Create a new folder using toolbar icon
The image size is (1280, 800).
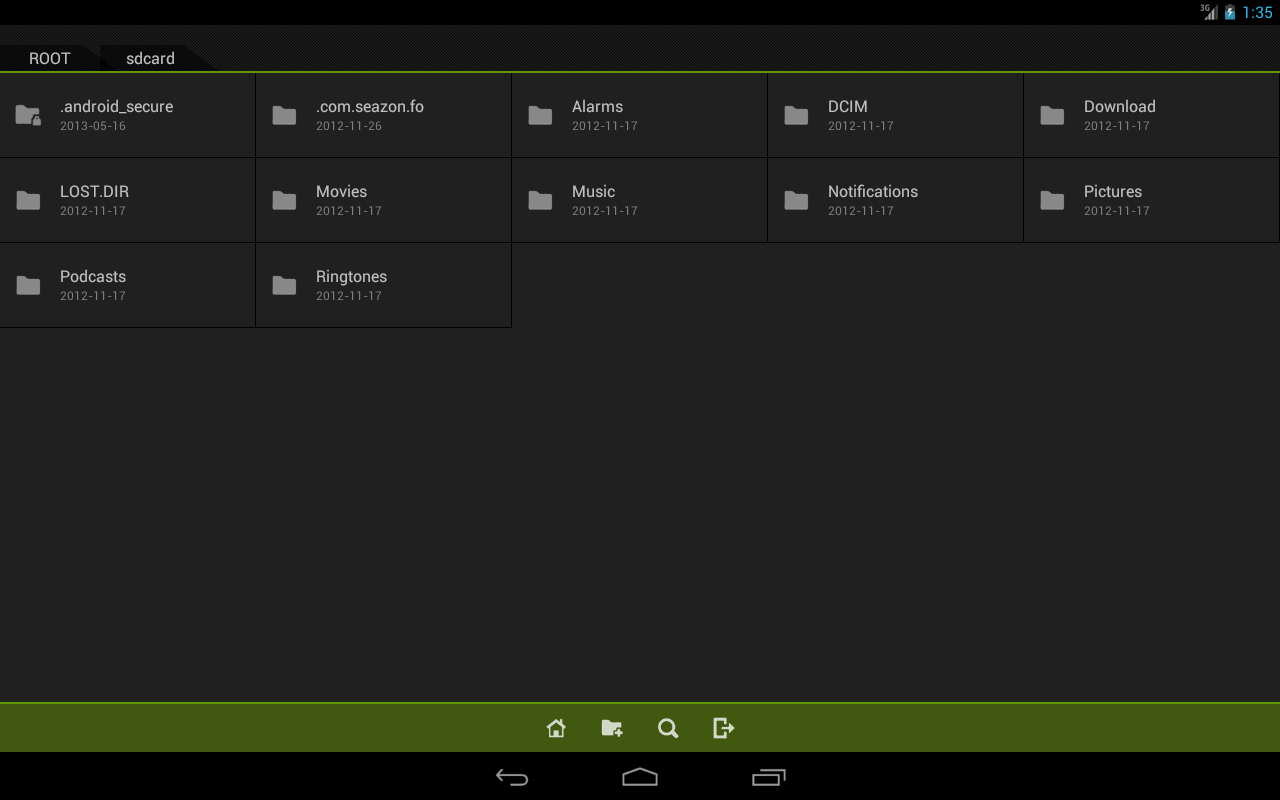click(x=612, y=728)
